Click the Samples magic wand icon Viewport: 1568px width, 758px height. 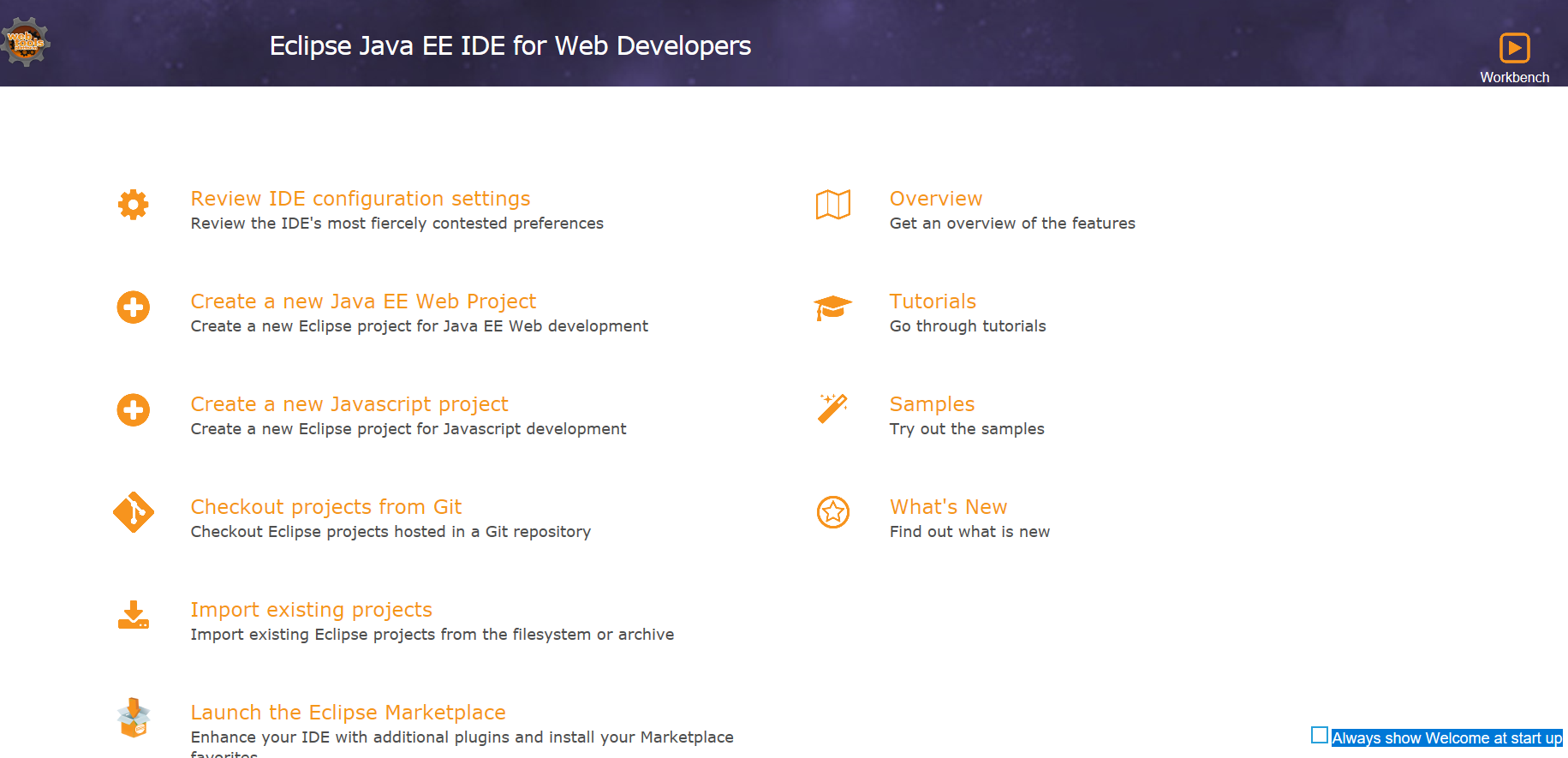coord(833,409)
